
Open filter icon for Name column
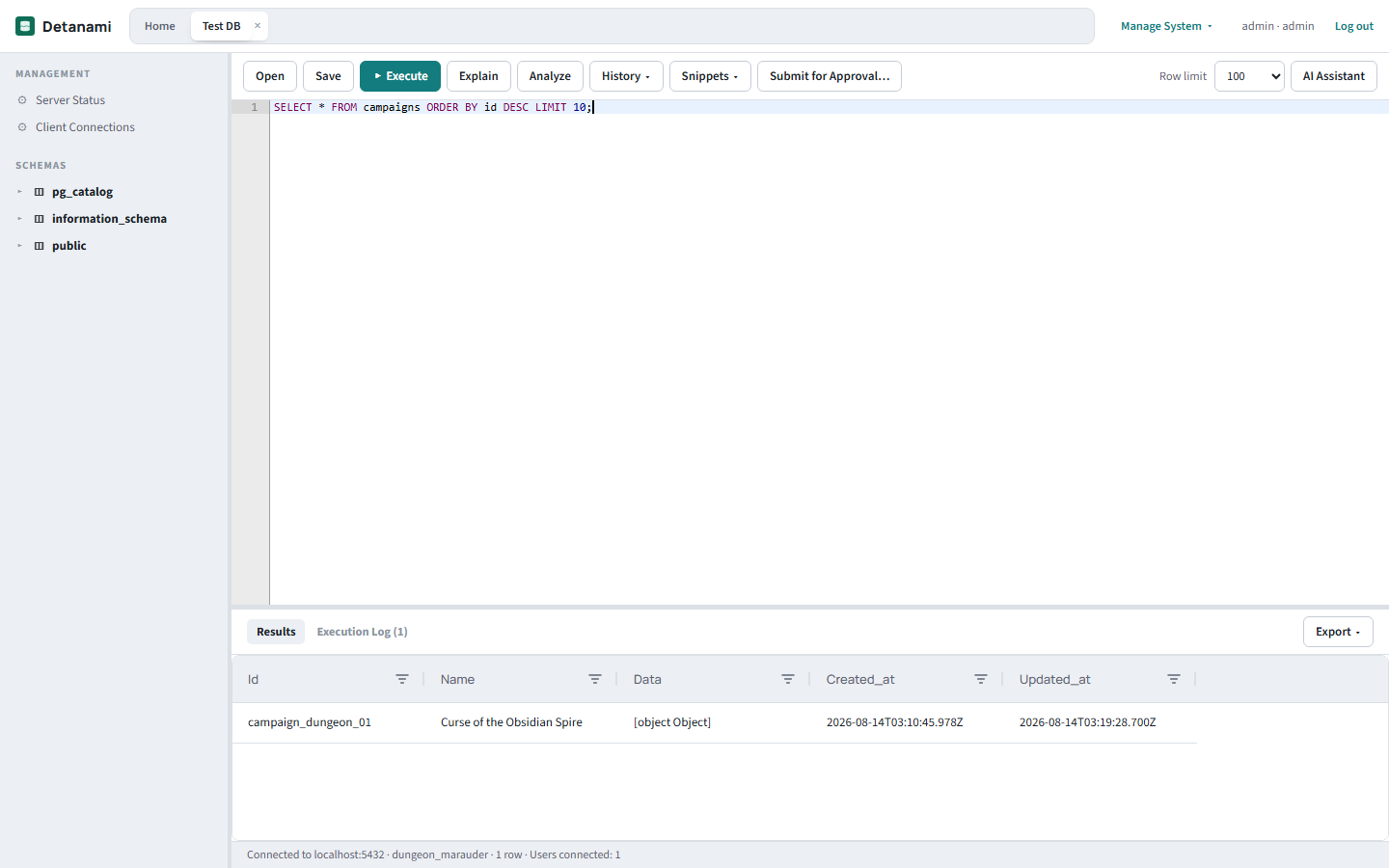tap(595, 680)
